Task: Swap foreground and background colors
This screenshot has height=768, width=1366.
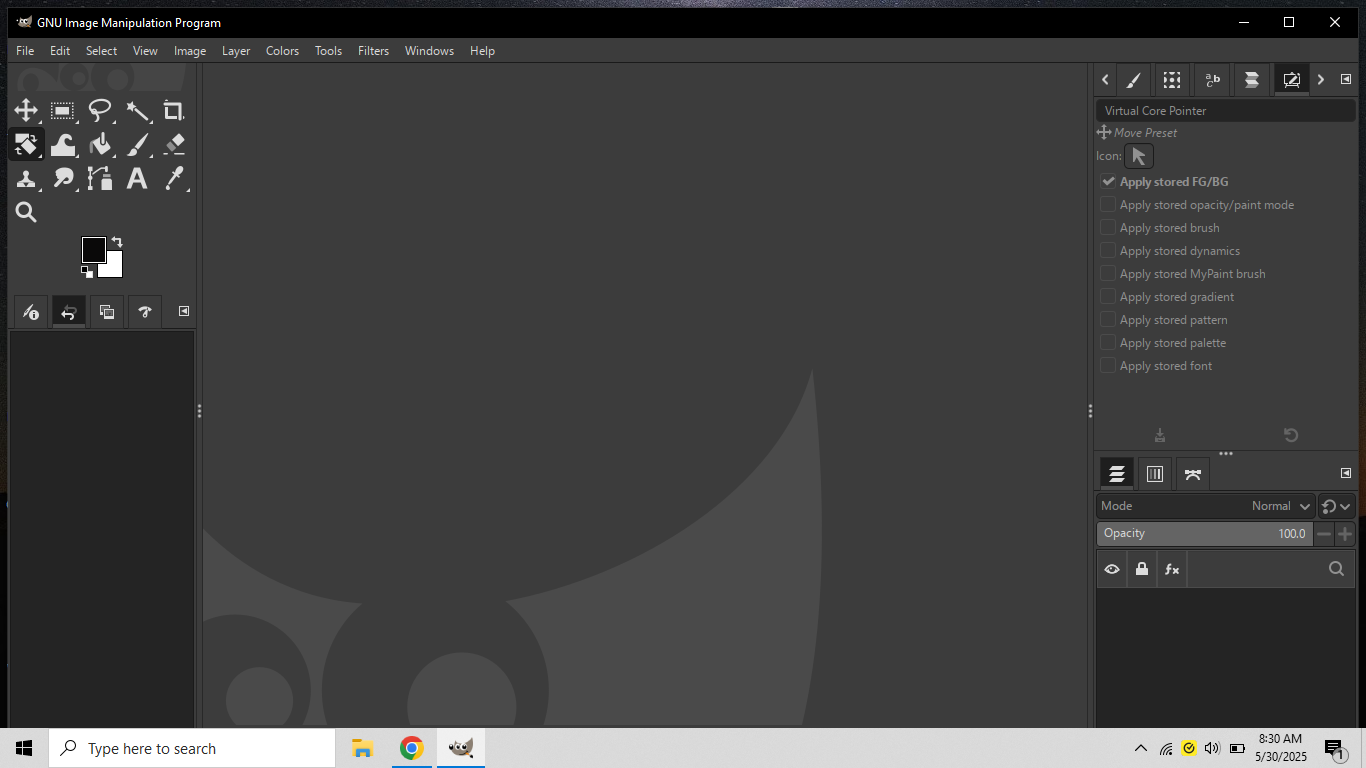Action: pyautogui.click(x=117, y=242)
